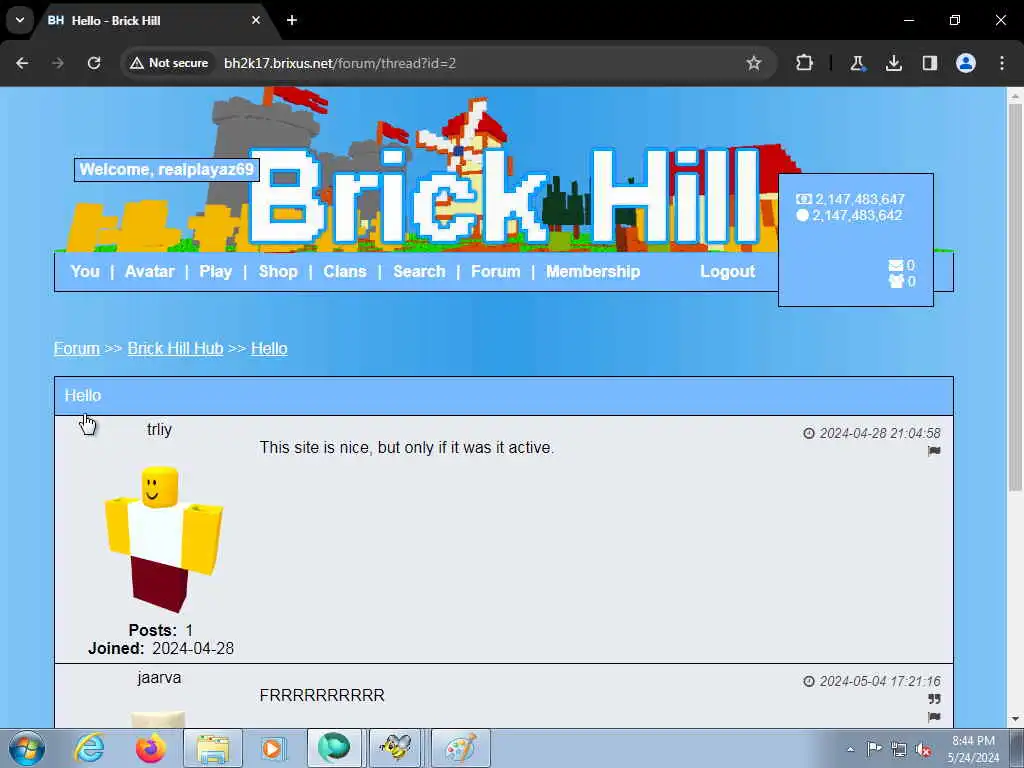
Task: Close the Hello - Brick Hill tab
Action: coord(256,20)
